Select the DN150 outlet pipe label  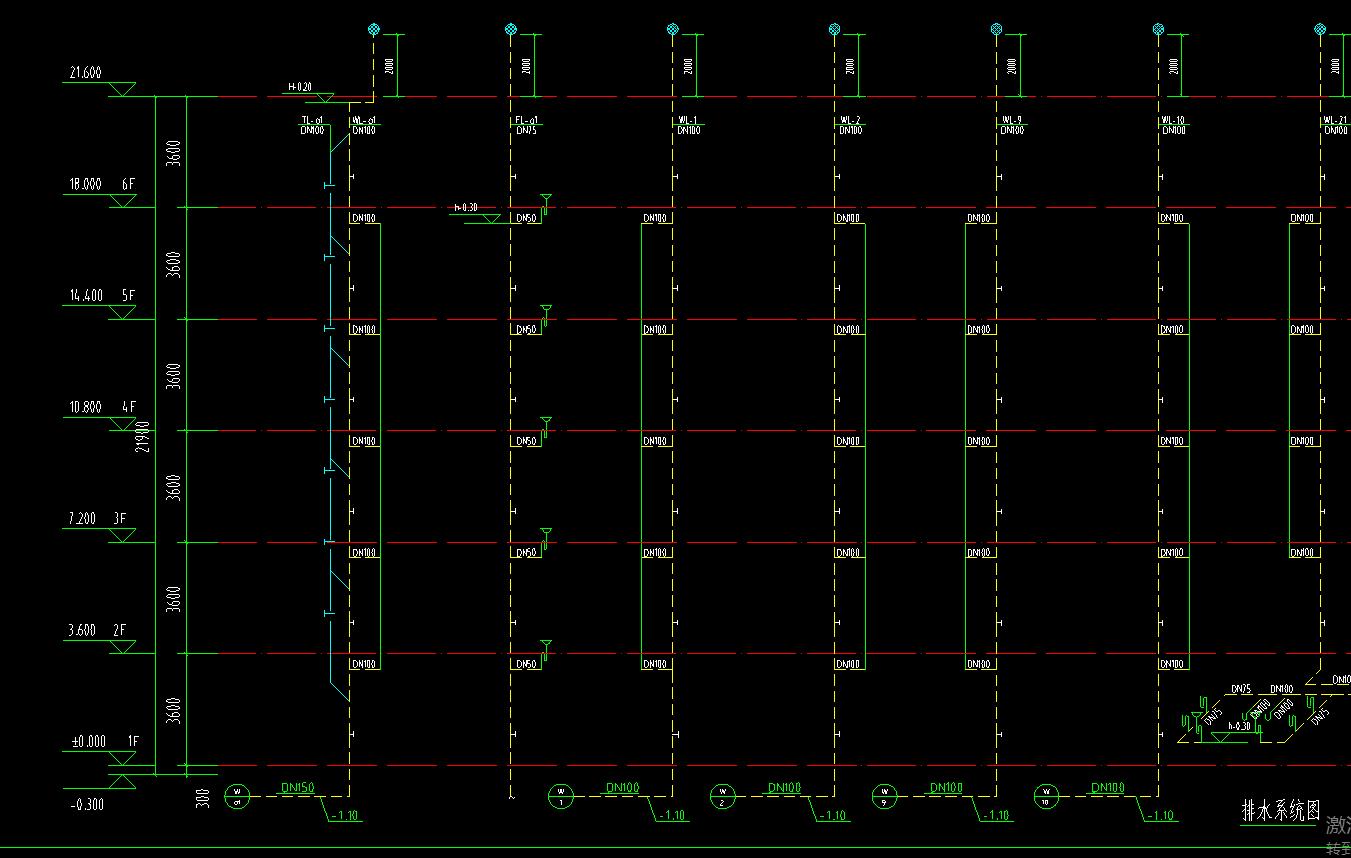pos(298,788)
